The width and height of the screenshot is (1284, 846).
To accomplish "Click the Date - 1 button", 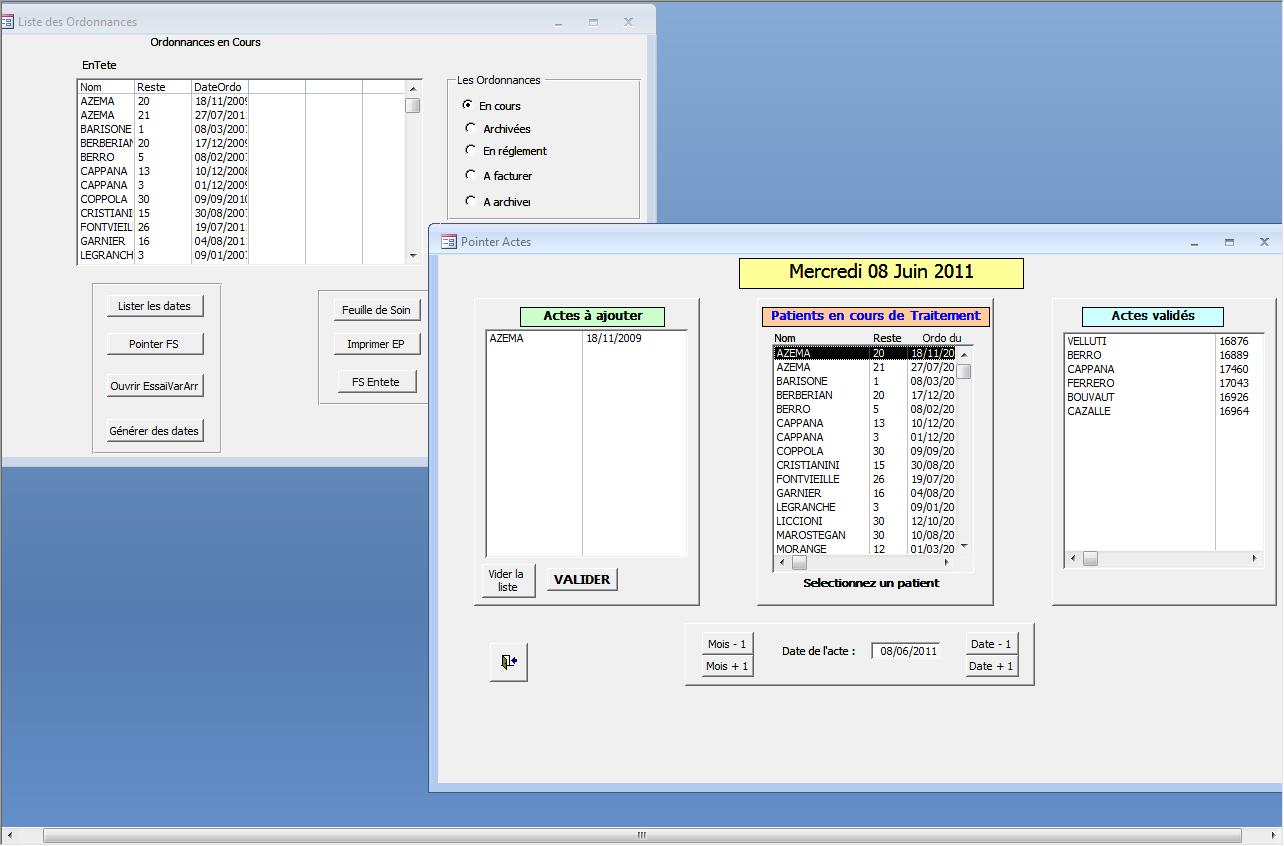I will [x=991, y=644].
